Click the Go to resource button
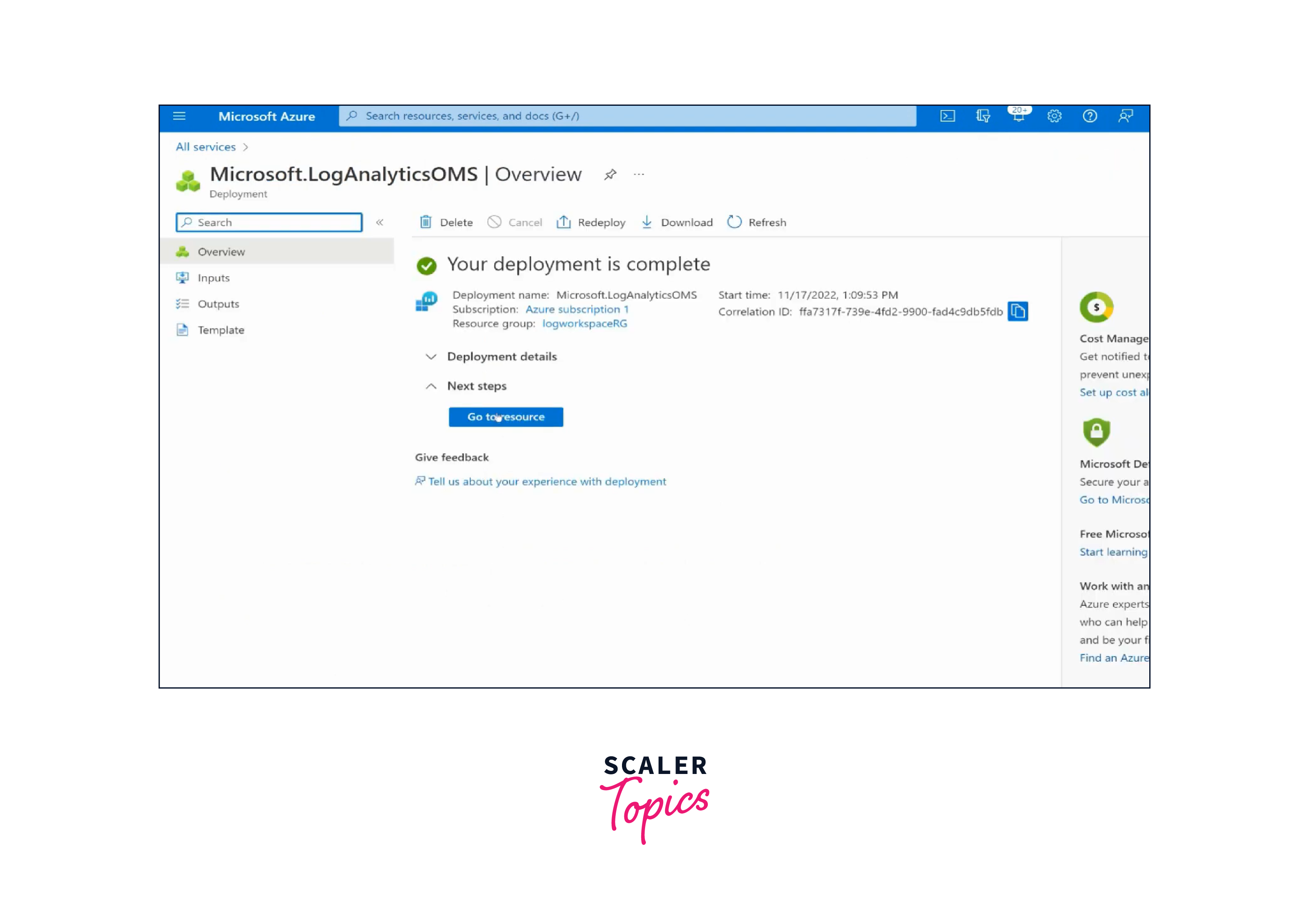This screenshot has width=1309, height=924. tap(506, 417)
